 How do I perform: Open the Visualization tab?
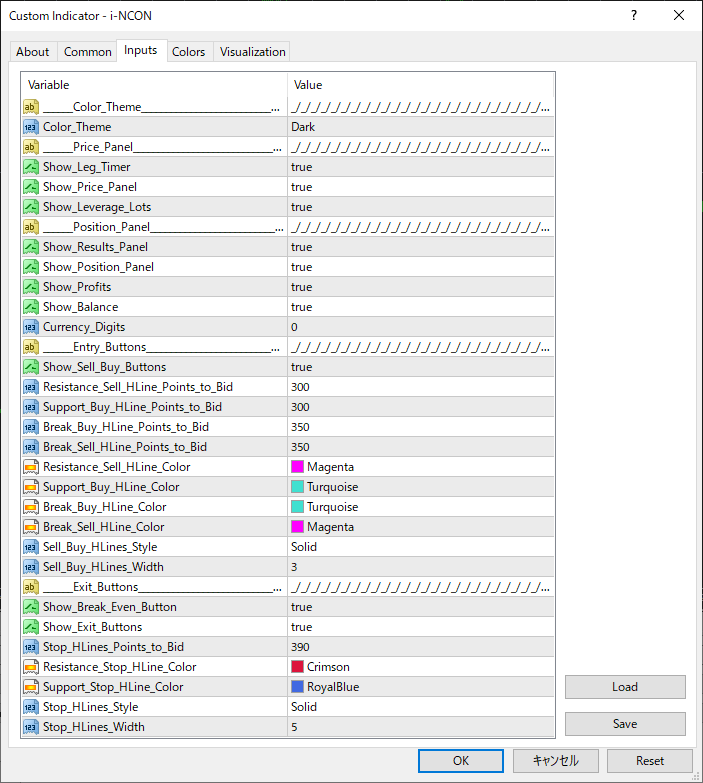point(253,52)
